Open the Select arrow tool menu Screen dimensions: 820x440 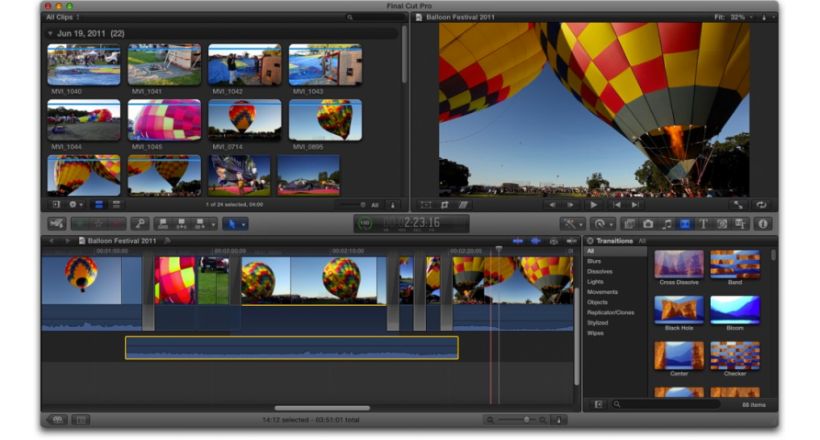[235, 224]
